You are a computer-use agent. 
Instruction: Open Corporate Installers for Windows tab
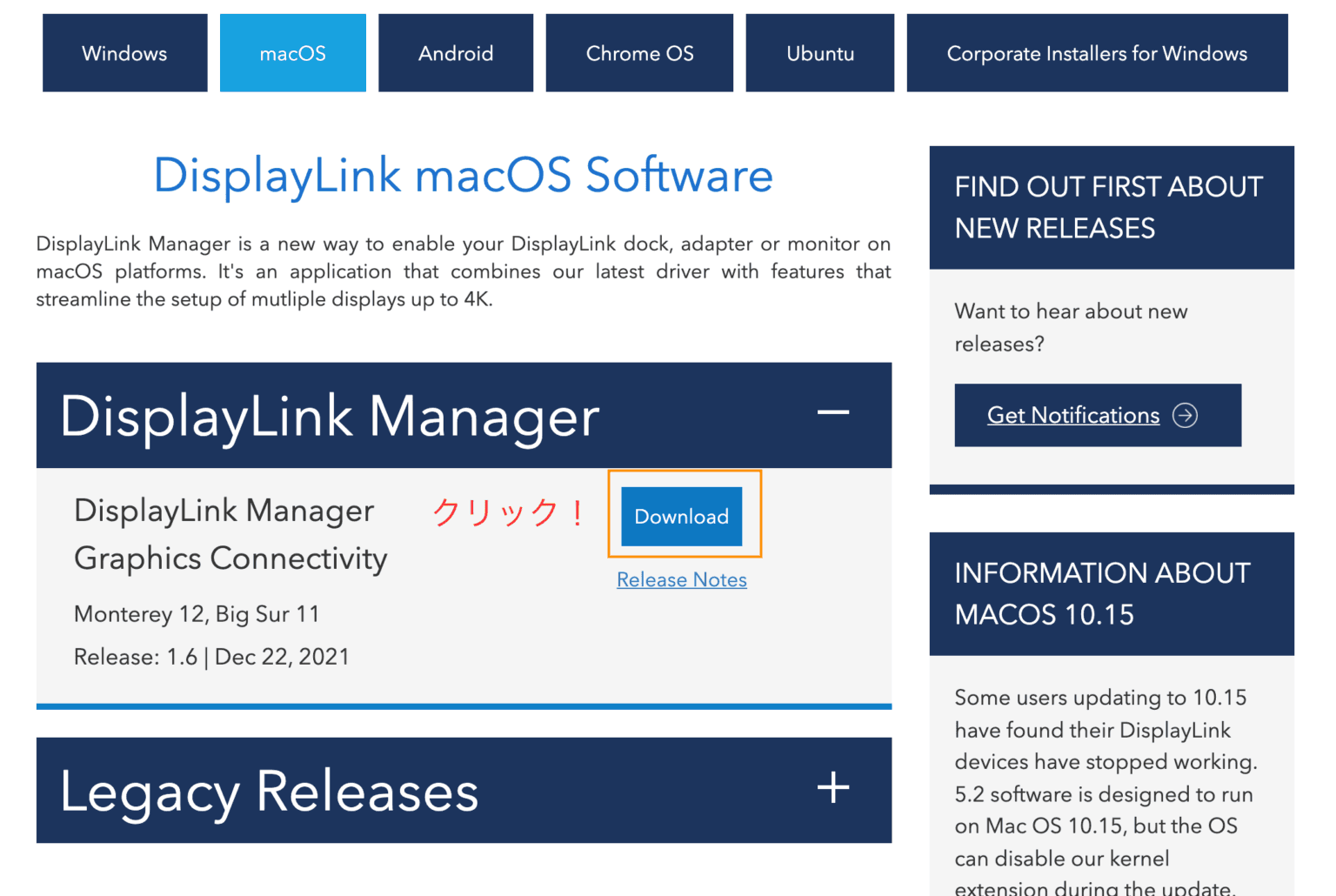pyautogui.click(x=1097, y=53)
